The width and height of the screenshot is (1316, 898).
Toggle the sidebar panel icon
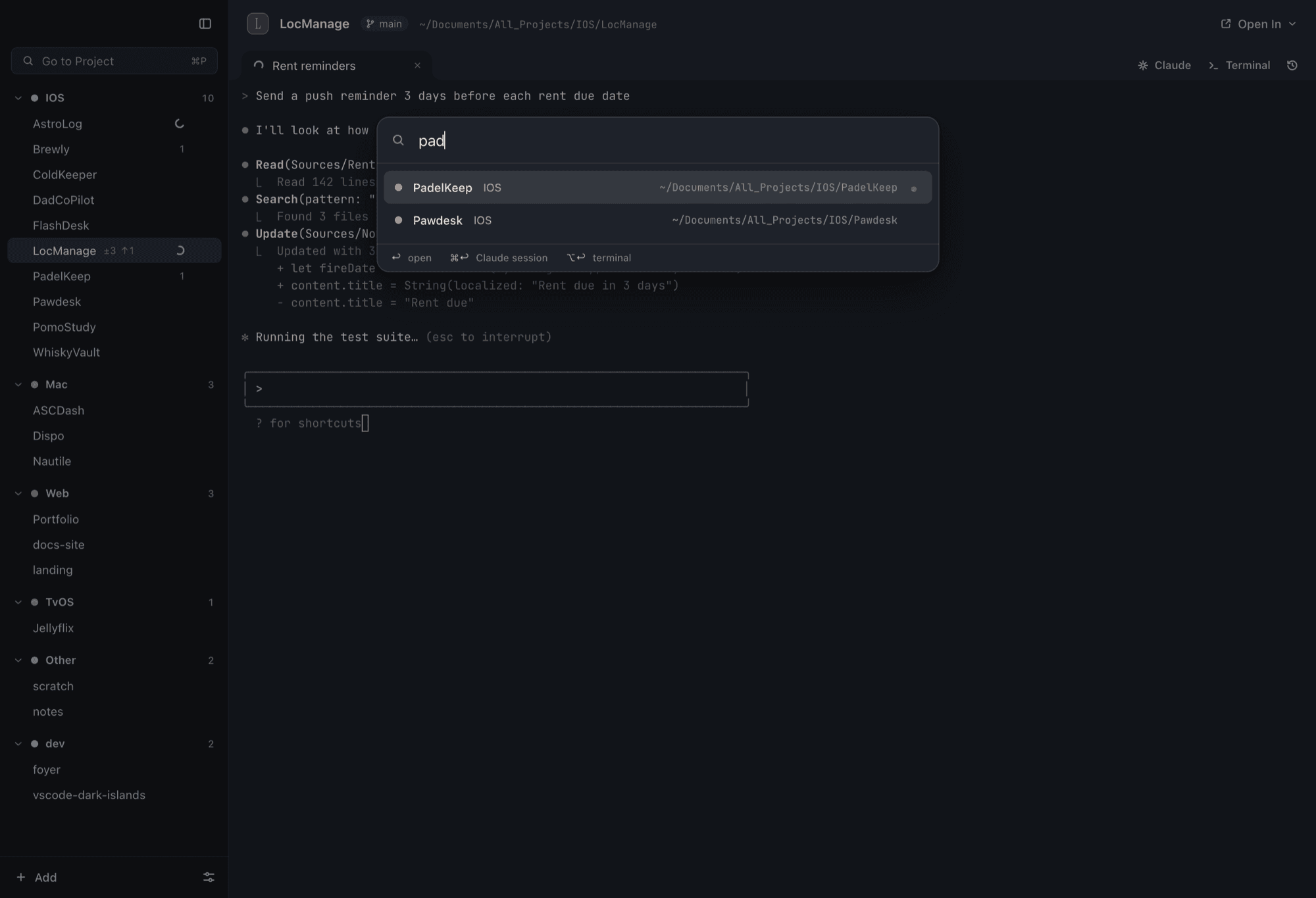click(x=205, y=24)
